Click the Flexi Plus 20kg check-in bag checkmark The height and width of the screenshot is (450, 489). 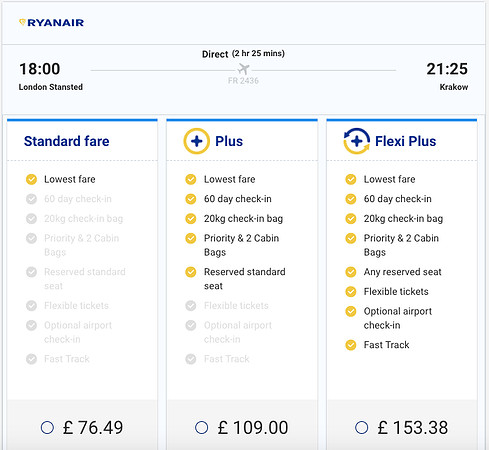pos(351,219)
